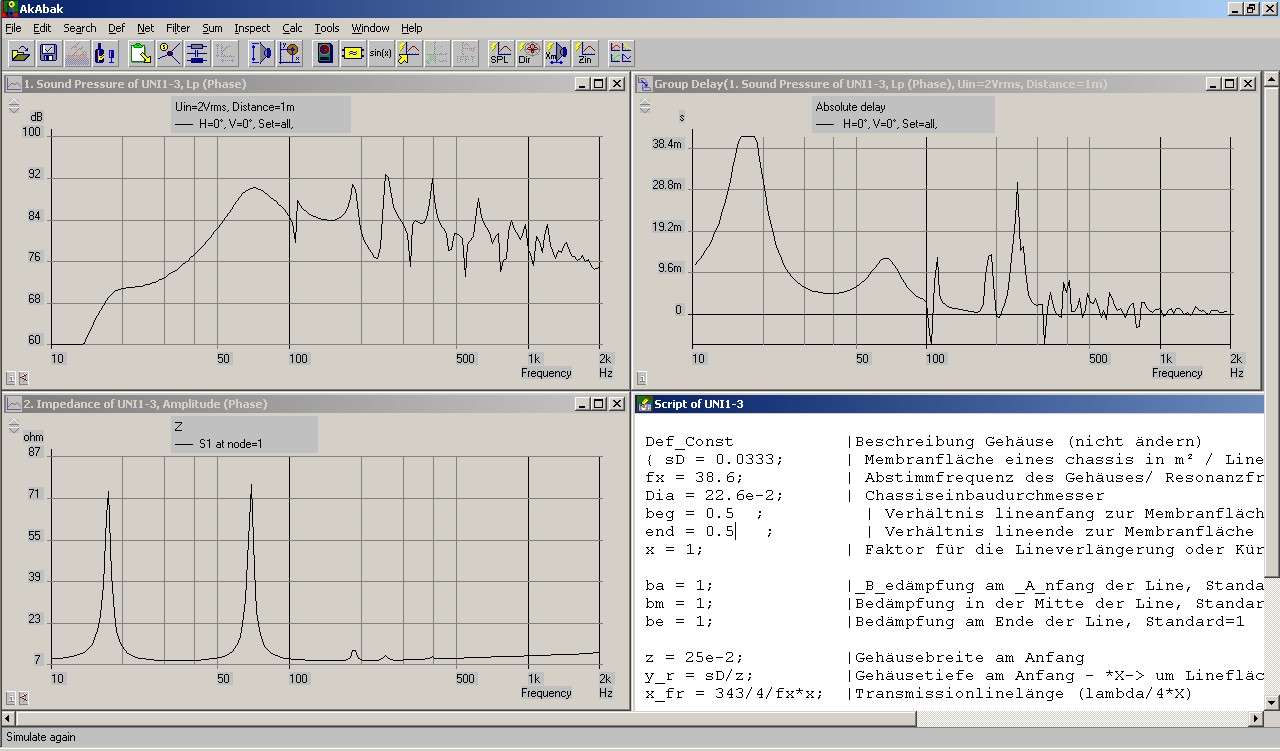This screenshot has width=1280, height=751.
Task: Open the Inspect menu
Action: tap(252, 28)
